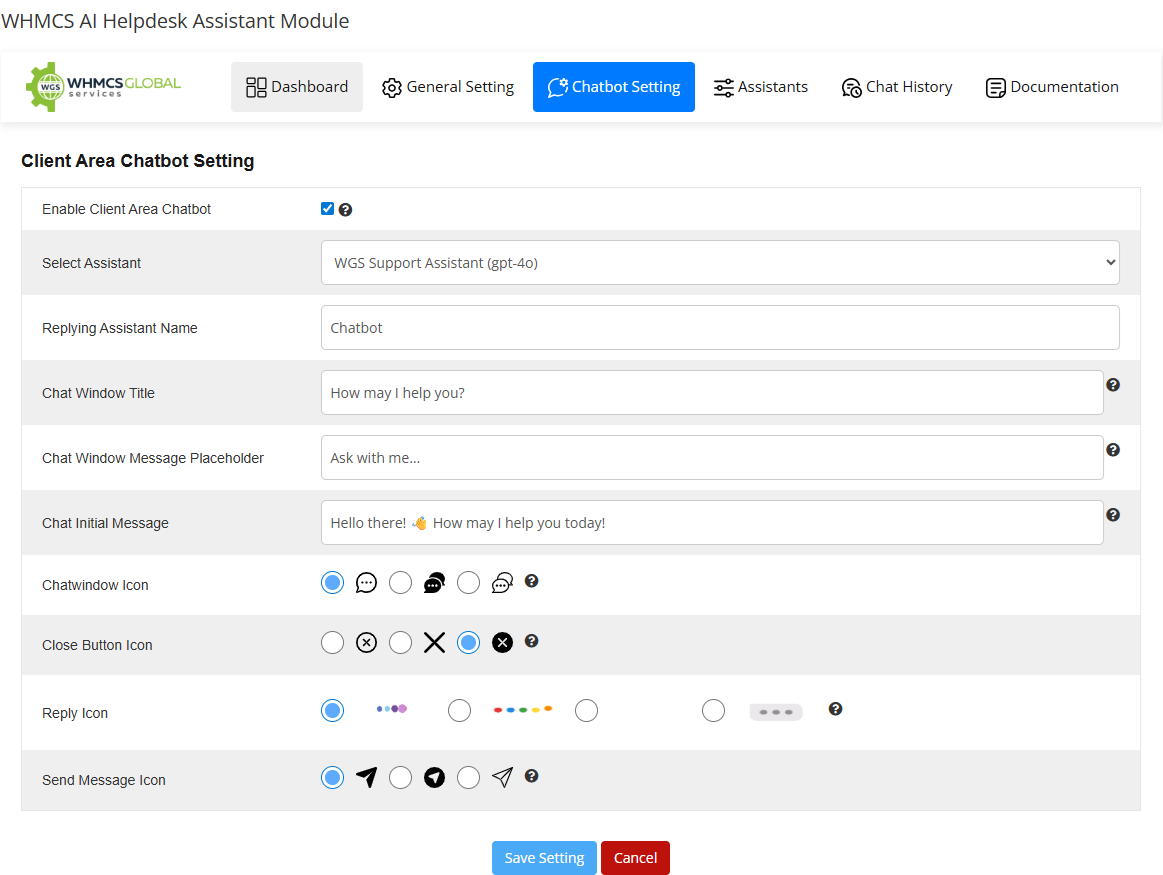Image resolution: width=1163 pixels, height=875 pixels.
Task: Open the Select Assistant dropdown
Action: point(720,263)
